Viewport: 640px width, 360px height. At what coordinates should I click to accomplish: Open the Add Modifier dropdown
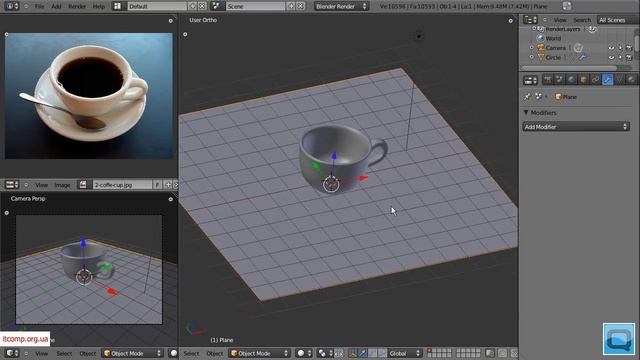click(x=576, y=127)
